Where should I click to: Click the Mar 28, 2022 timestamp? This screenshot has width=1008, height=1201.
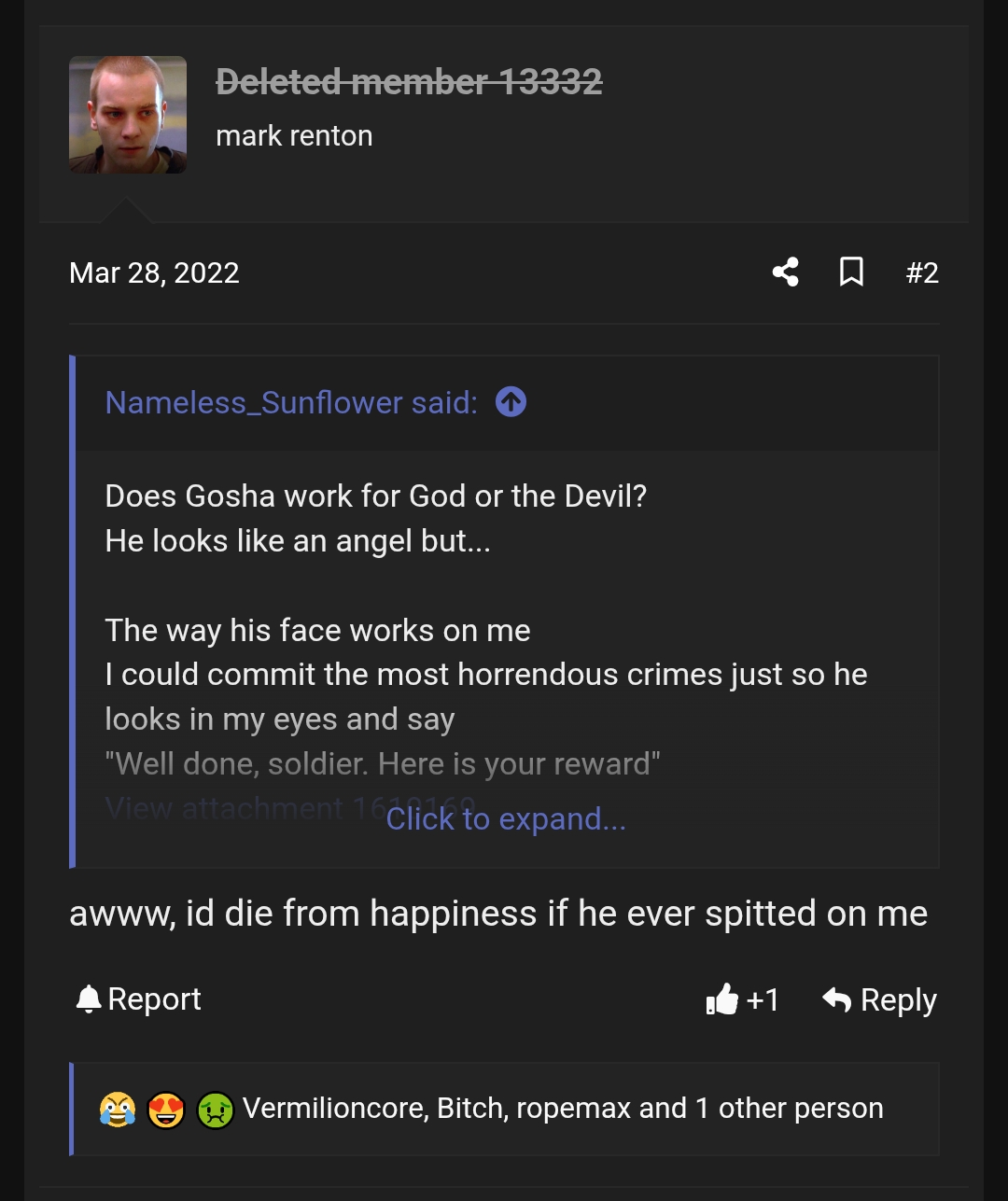154,272
